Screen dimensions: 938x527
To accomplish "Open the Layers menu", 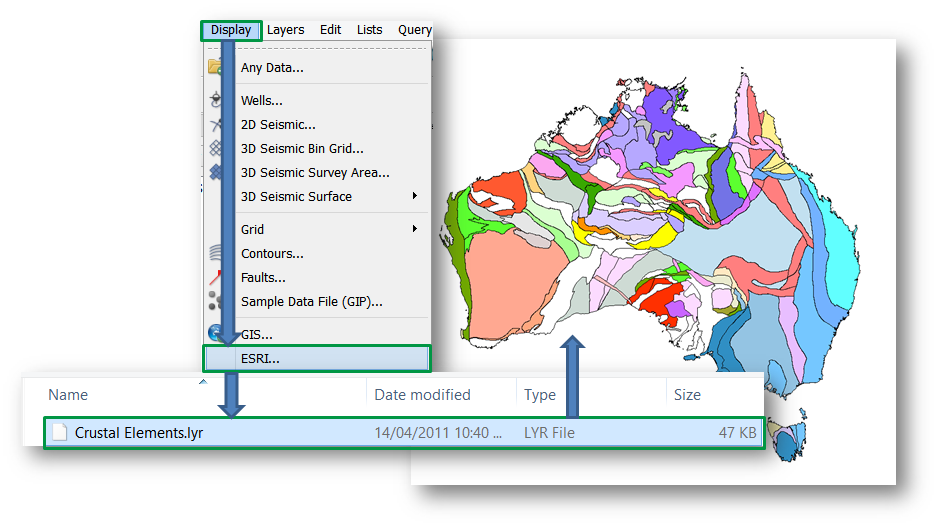I will [x=285, y=30].
